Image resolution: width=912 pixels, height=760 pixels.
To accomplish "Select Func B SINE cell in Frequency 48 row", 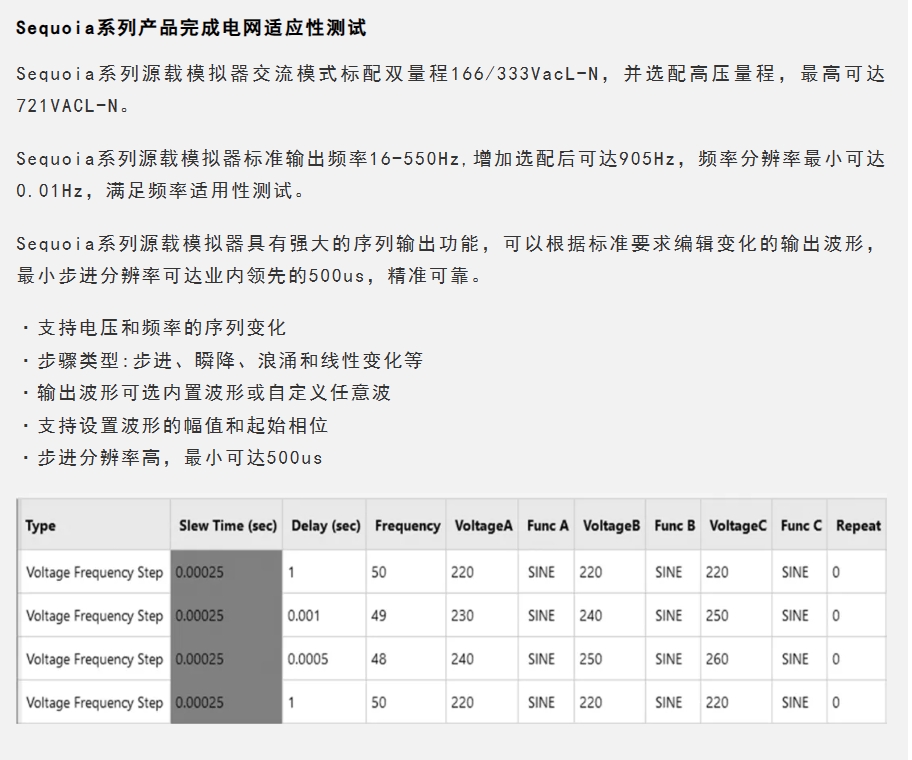I will (x=674, y=659).
